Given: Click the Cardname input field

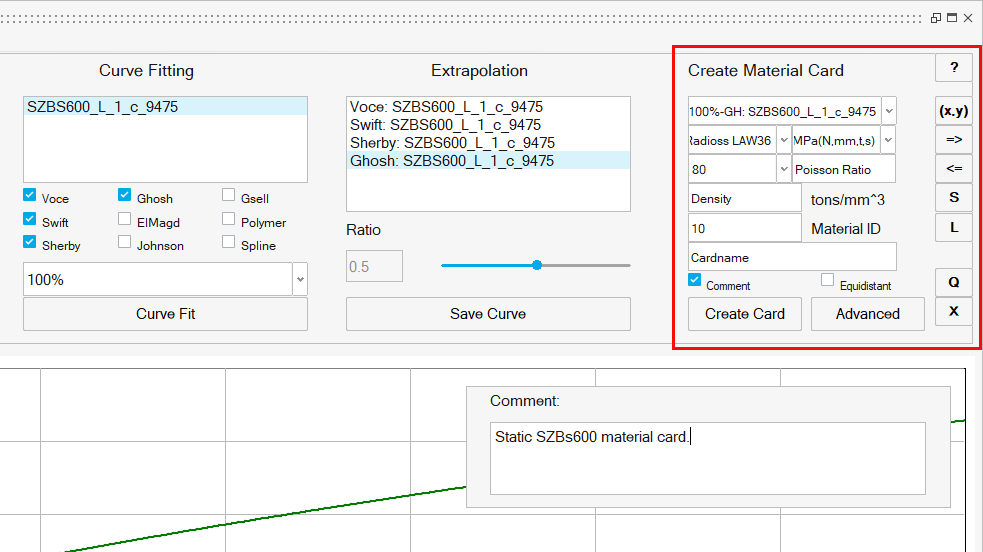Looking at the screenshot, I should tap(792, 257).
